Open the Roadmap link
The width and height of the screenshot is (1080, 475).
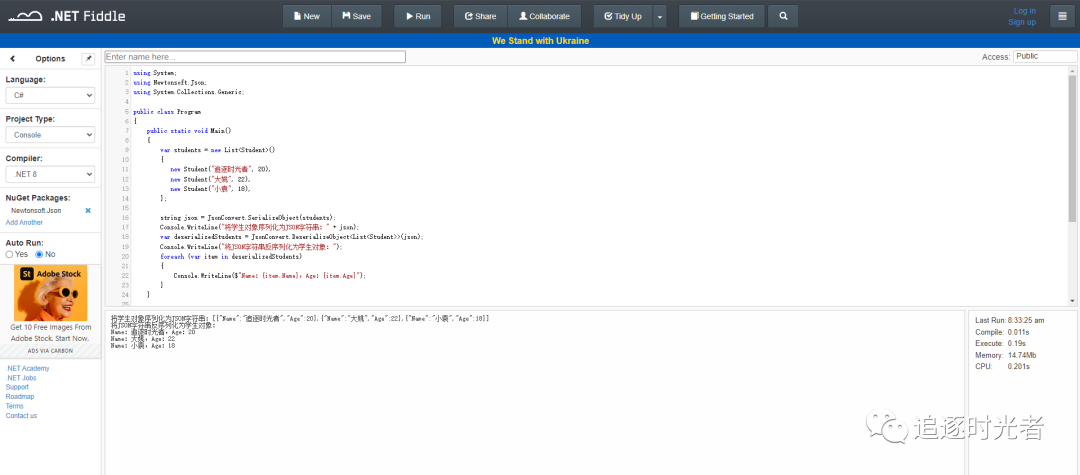[x=20, y=397]
